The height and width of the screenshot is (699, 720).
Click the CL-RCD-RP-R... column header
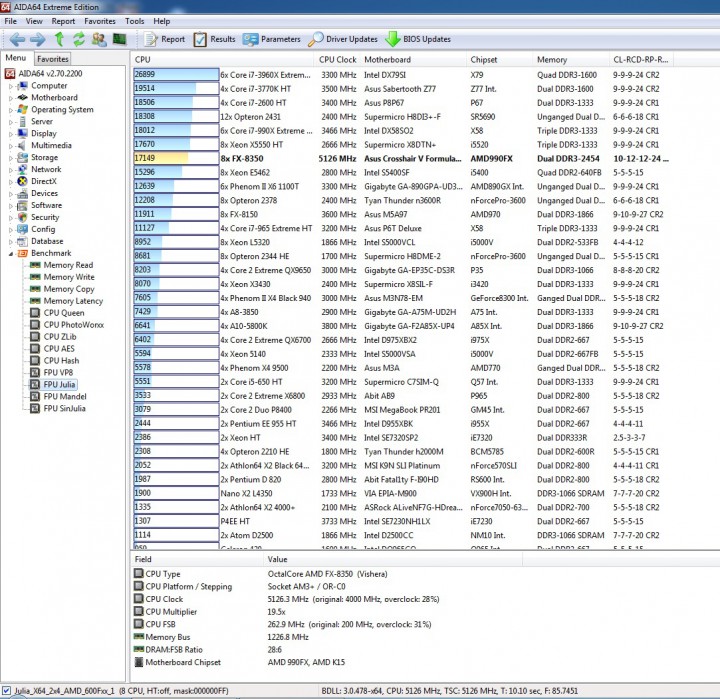coord(641,60)
